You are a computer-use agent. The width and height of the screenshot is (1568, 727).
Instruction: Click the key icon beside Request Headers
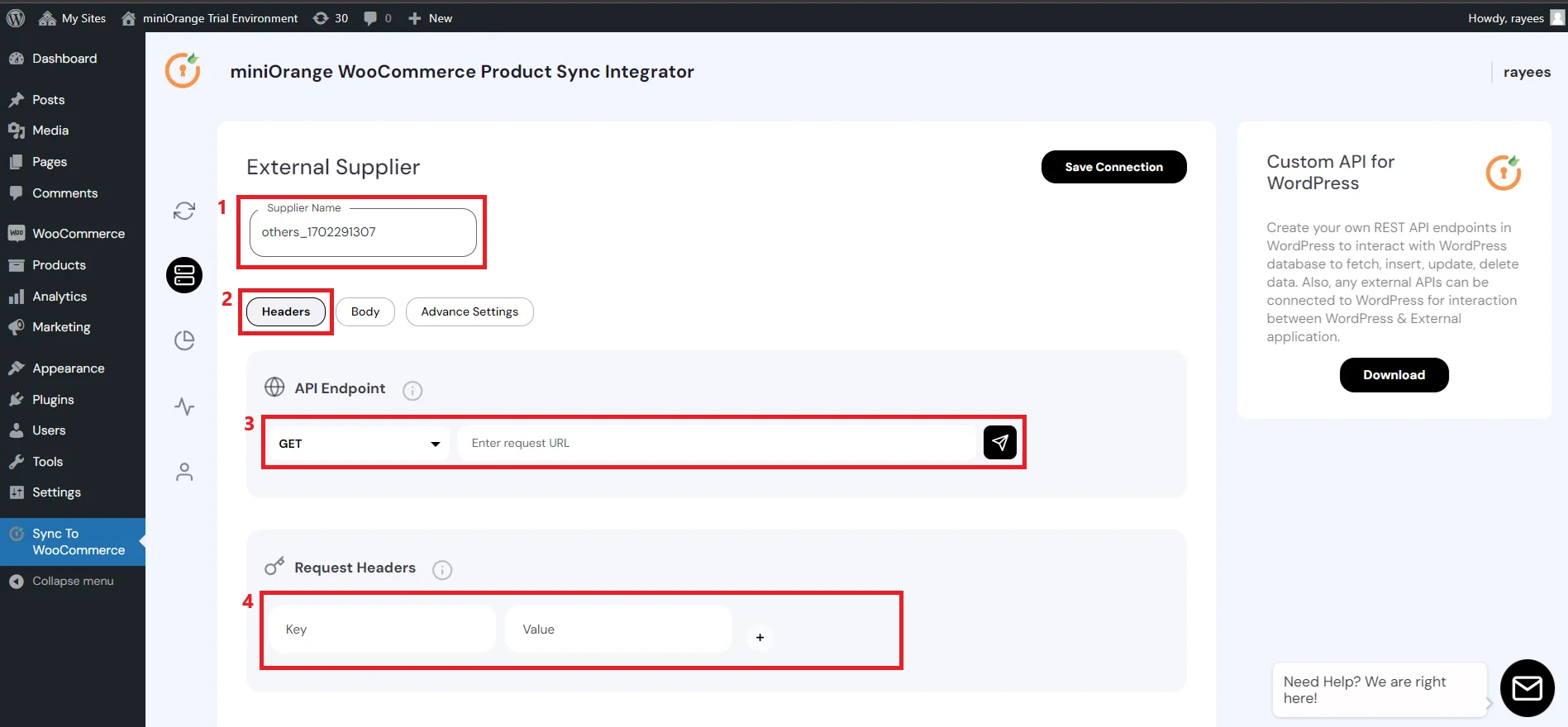point(274,566)
